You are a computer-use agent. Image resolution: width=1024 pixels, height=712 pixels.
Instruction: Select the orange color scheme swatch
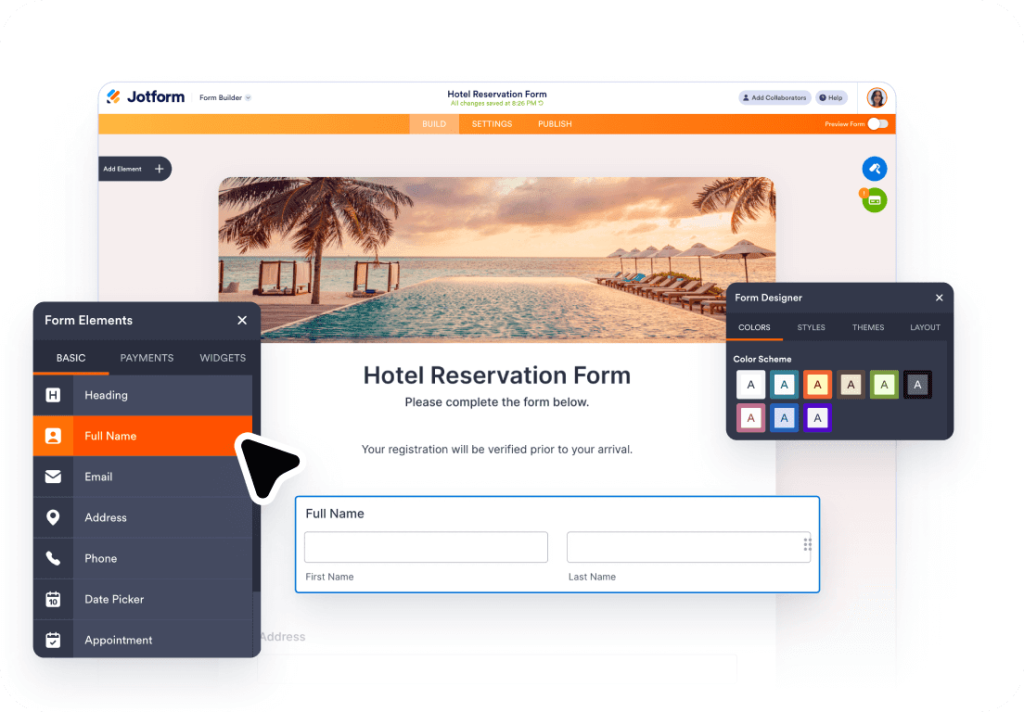tap(817, 385)
